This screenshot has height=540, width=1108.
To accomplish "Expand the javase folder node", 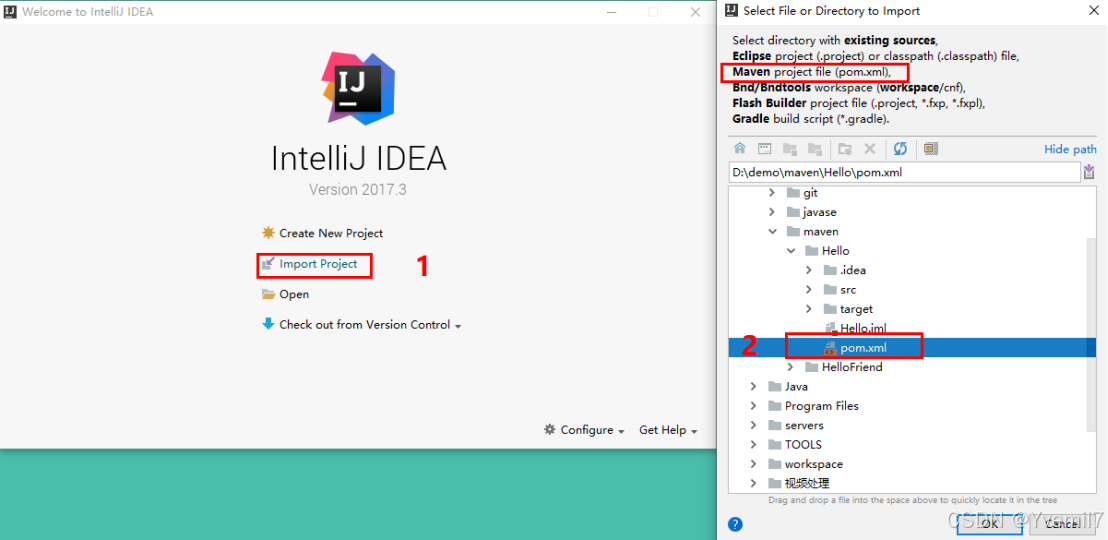I will pyautogui.click(x=772, y=212).
